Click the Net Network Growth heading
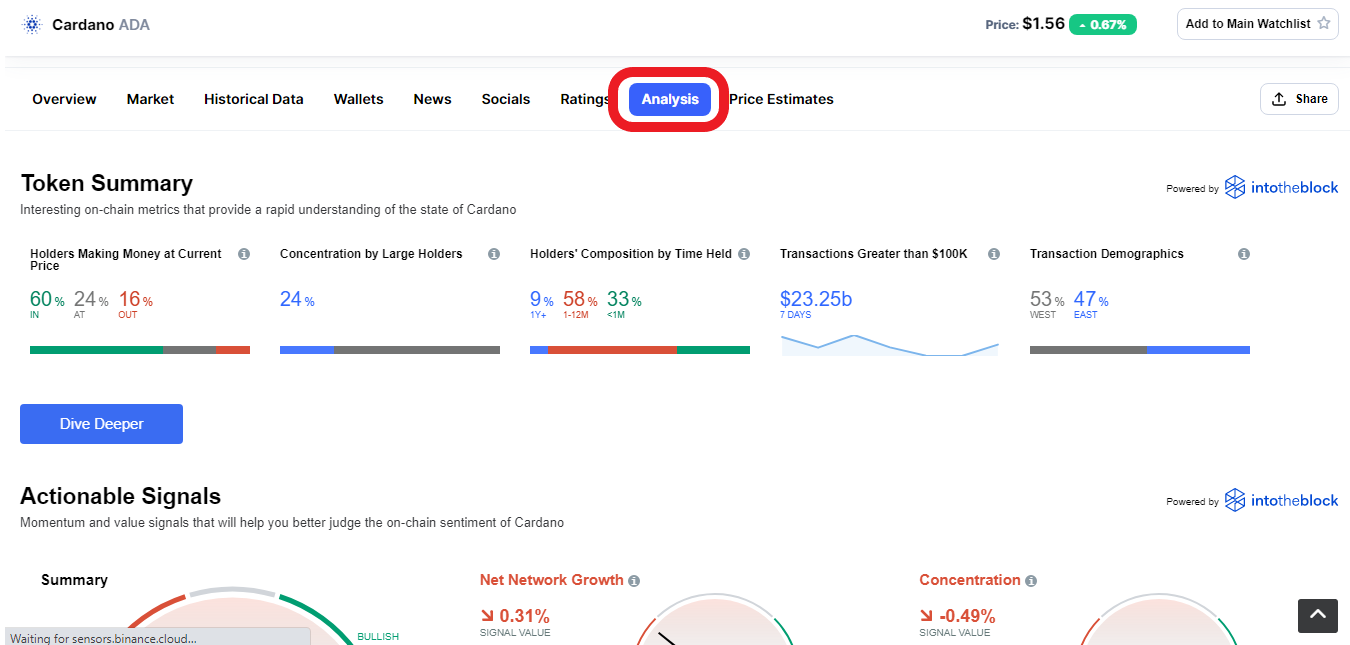1350x645 pixels. (551, 580)
